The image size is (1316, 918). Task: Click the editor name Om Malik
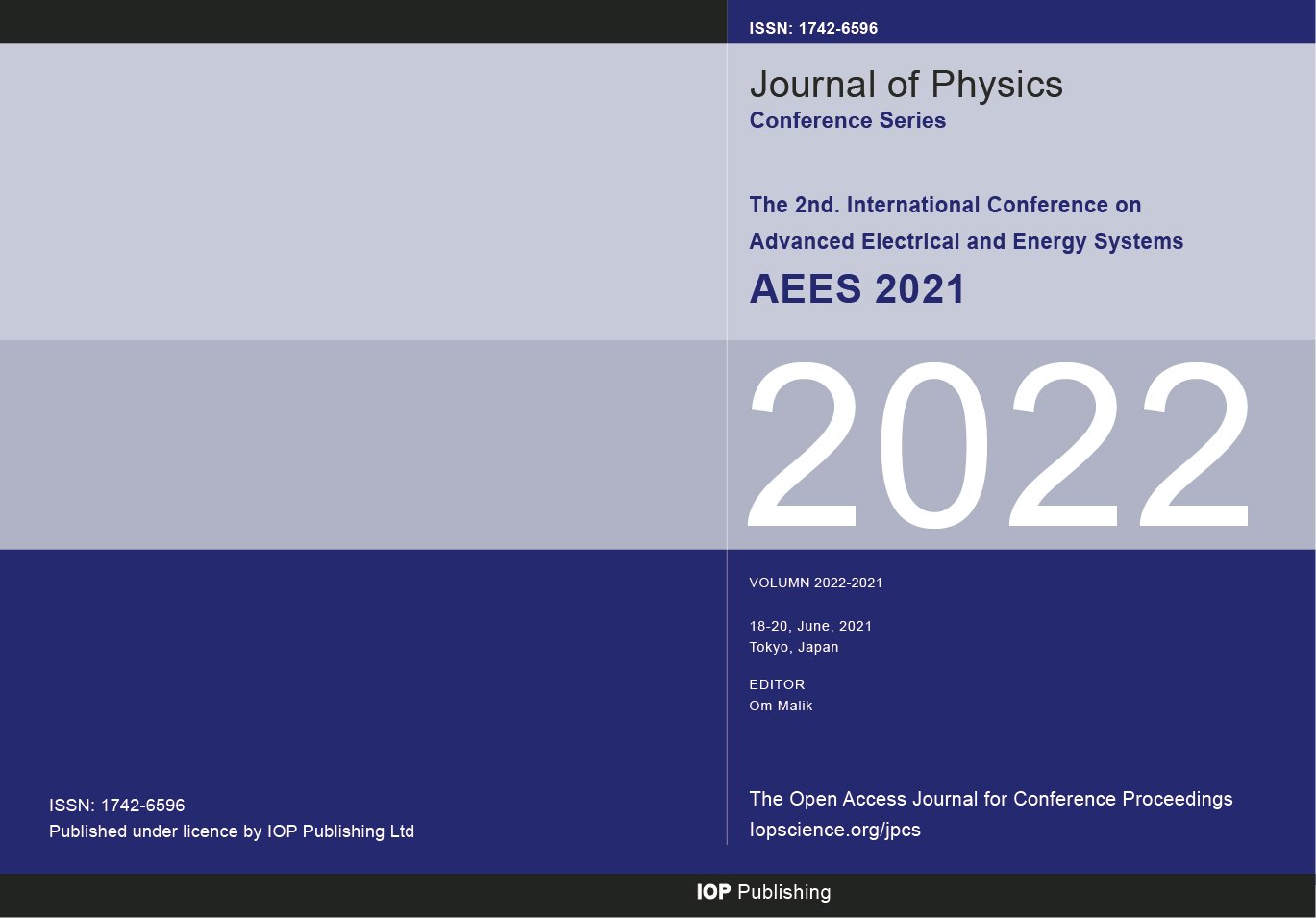pos(781,706)
